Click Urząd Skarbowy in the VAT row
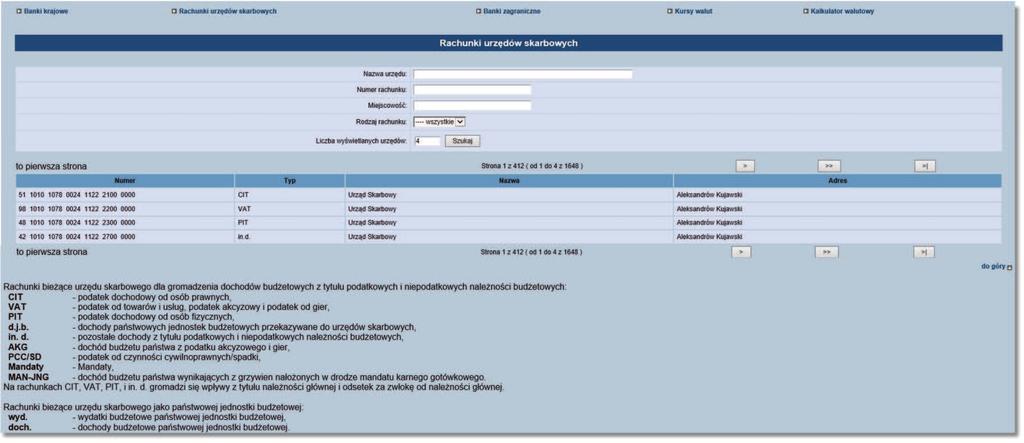Viewport: 1024px width, 443px height. point(372,209)
